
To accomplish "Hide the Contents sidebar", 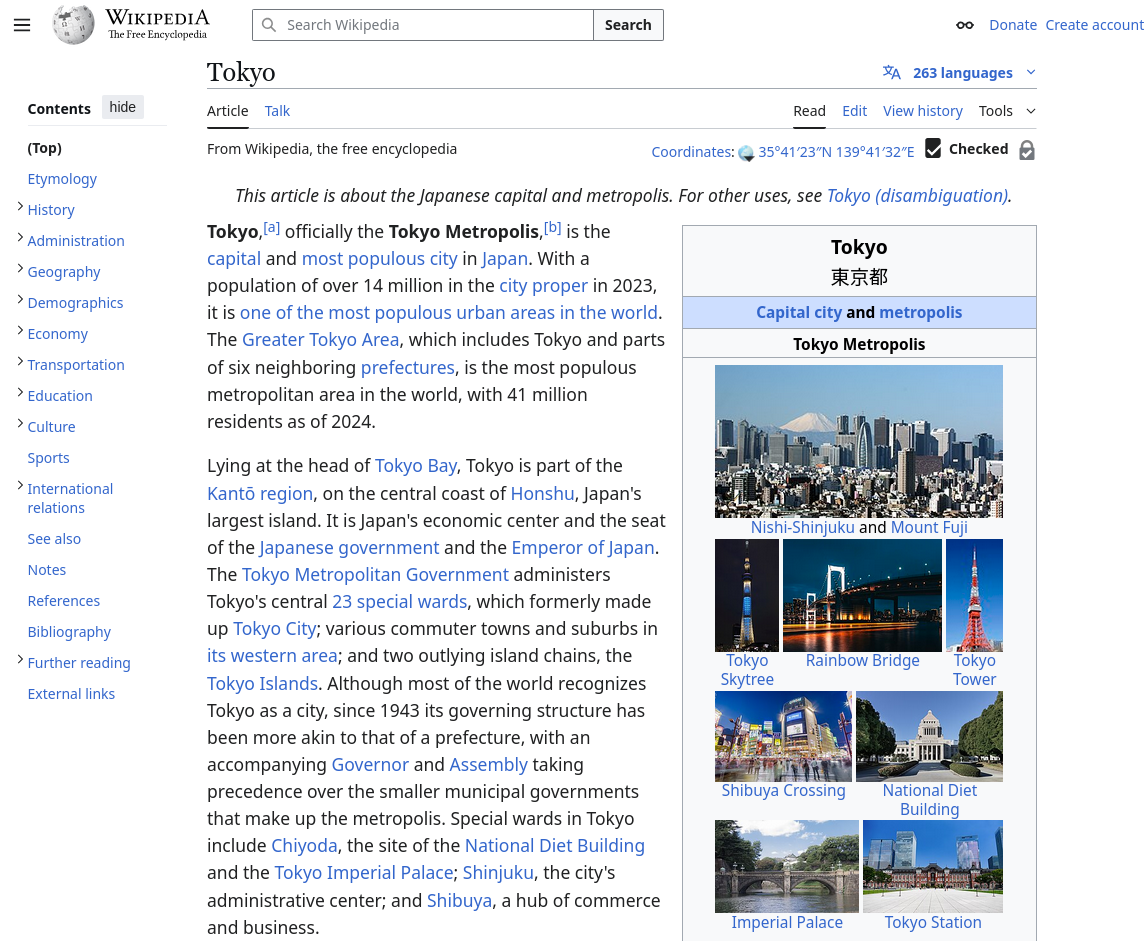I will [x=123, y=107].
